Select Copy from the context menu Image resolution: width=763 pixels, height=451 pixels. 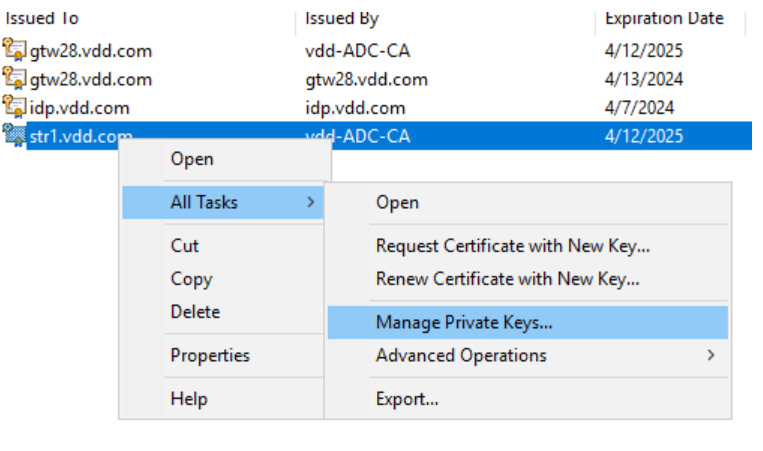point(191,279)
